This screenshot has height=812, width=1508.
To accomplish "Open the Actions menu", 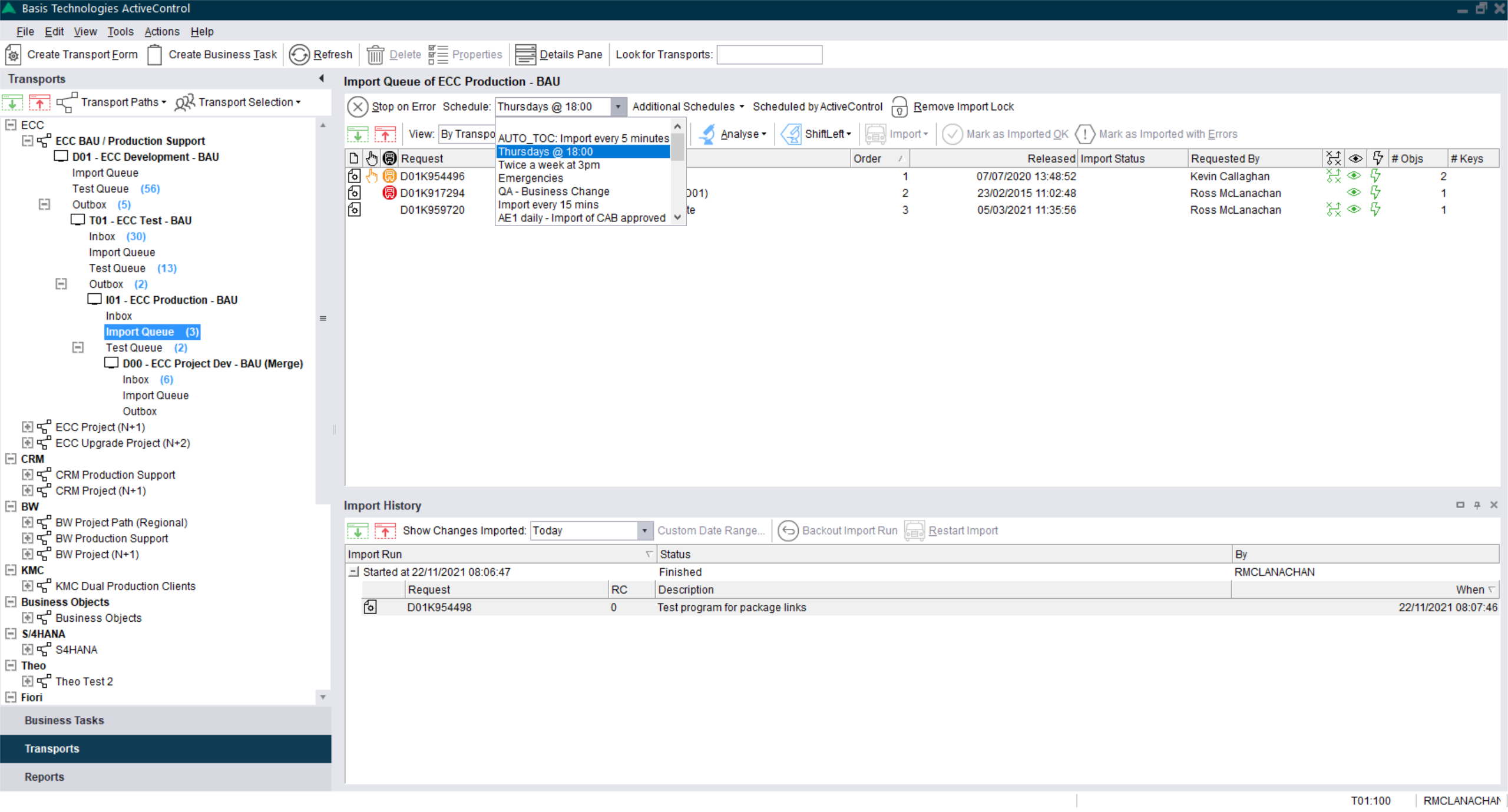I will click(x=161, y=31).
